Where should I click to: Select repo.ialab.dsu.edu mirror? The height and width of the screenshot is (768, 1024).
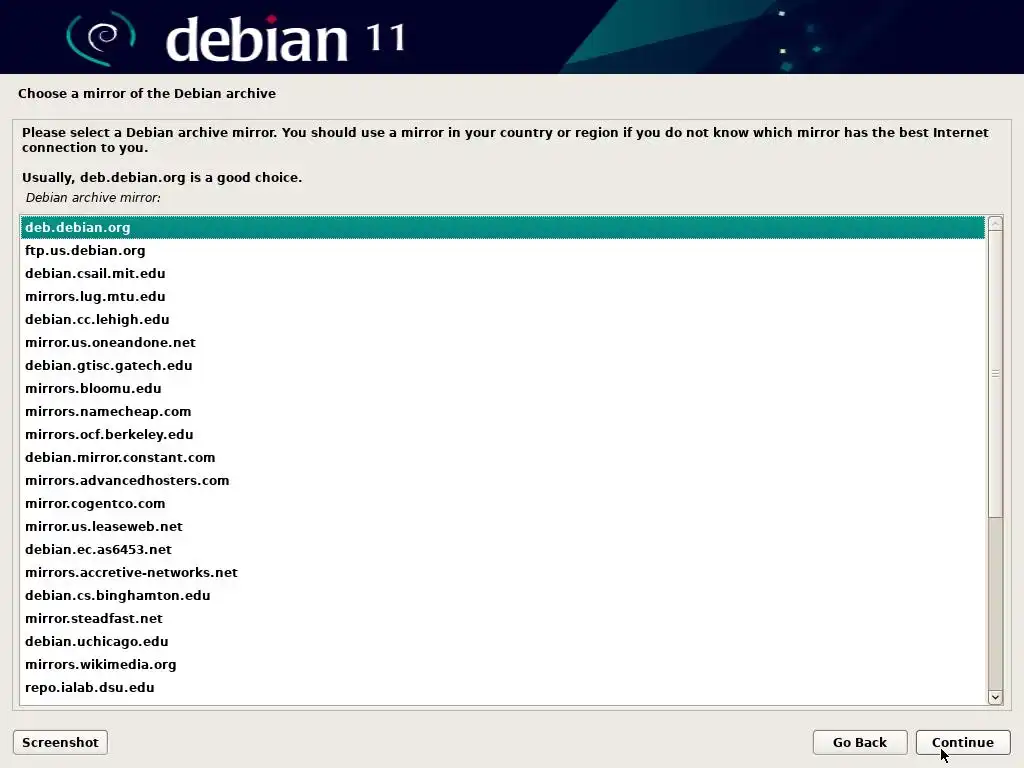[x=502, y=687]
